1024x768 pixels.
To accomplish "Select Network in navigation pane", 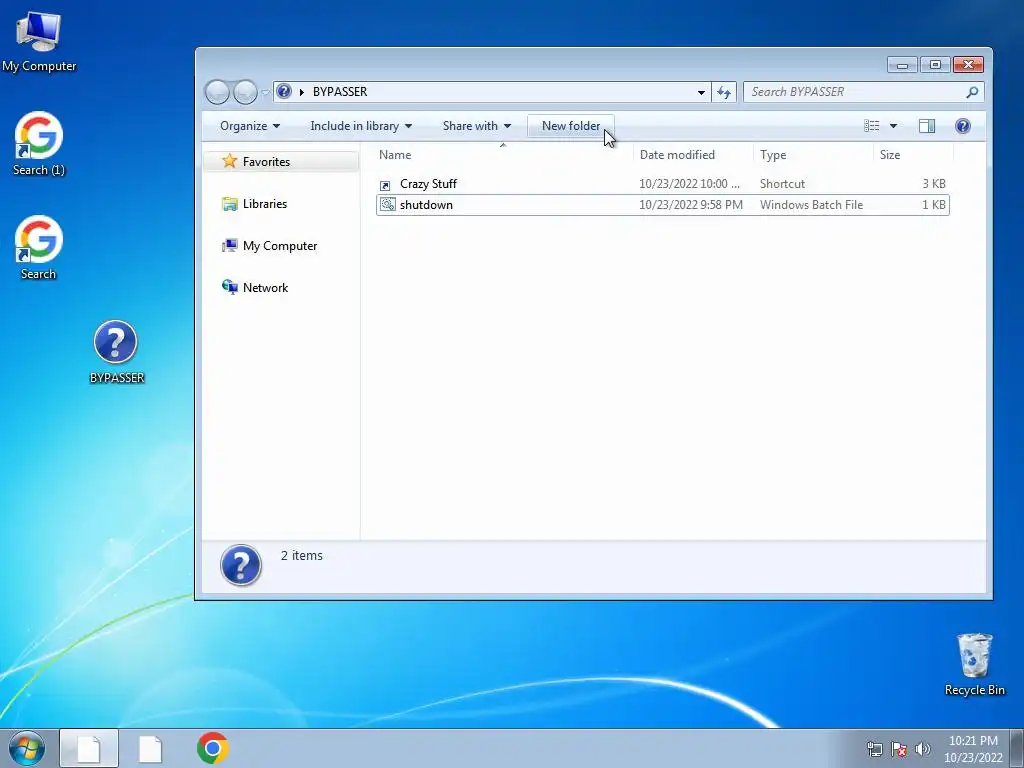I will tap(265, 287).
